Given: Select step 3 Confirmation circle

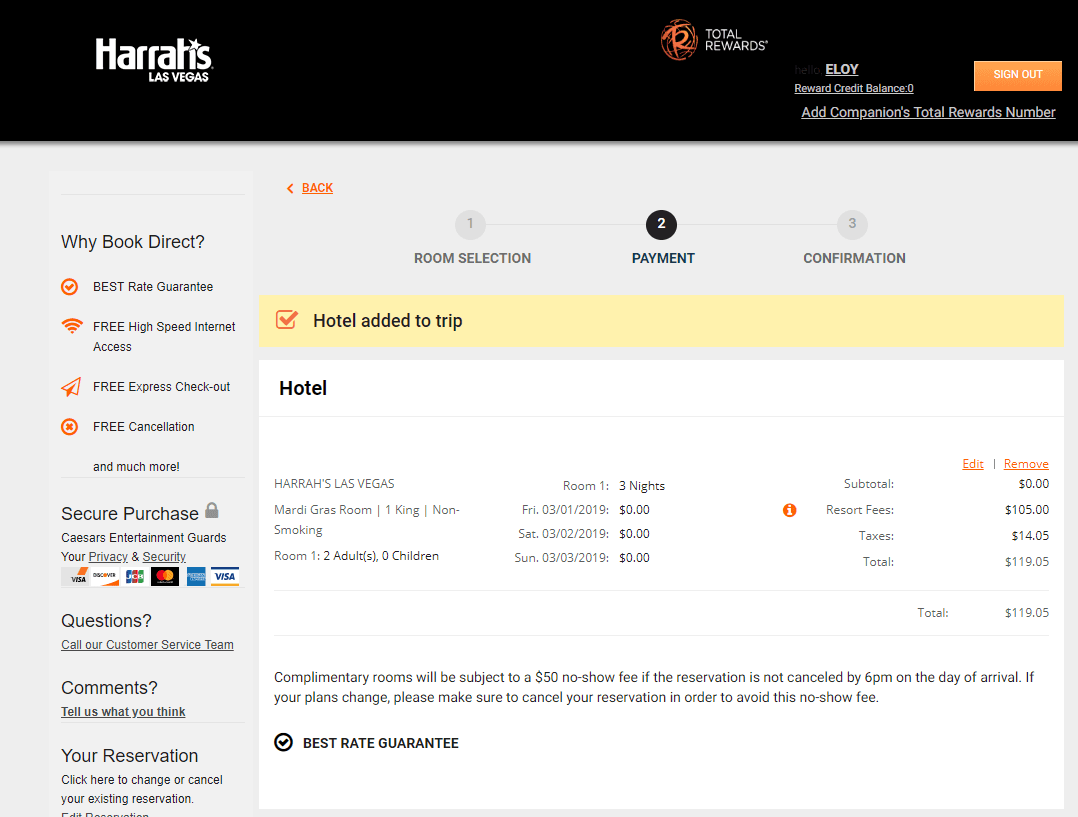Looking at the screenshot, I should pos(852,224).
